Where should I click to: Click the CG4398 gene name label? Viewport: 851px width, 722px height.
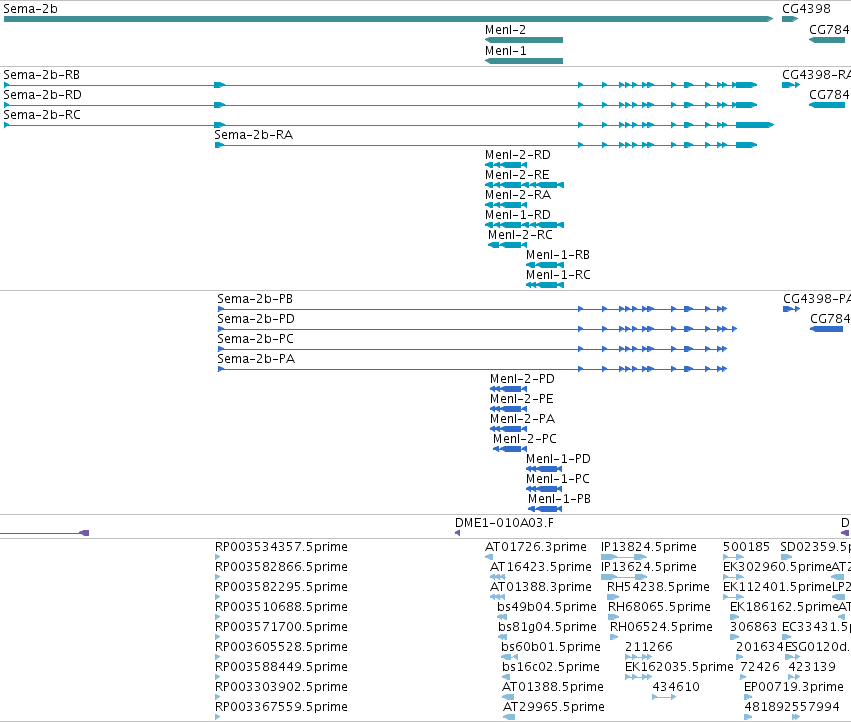coord(806,9)
